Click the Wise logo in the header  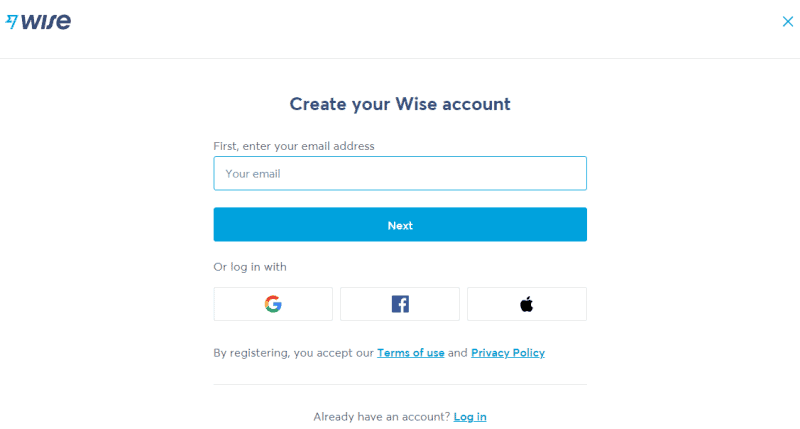(x=38, y=21)
